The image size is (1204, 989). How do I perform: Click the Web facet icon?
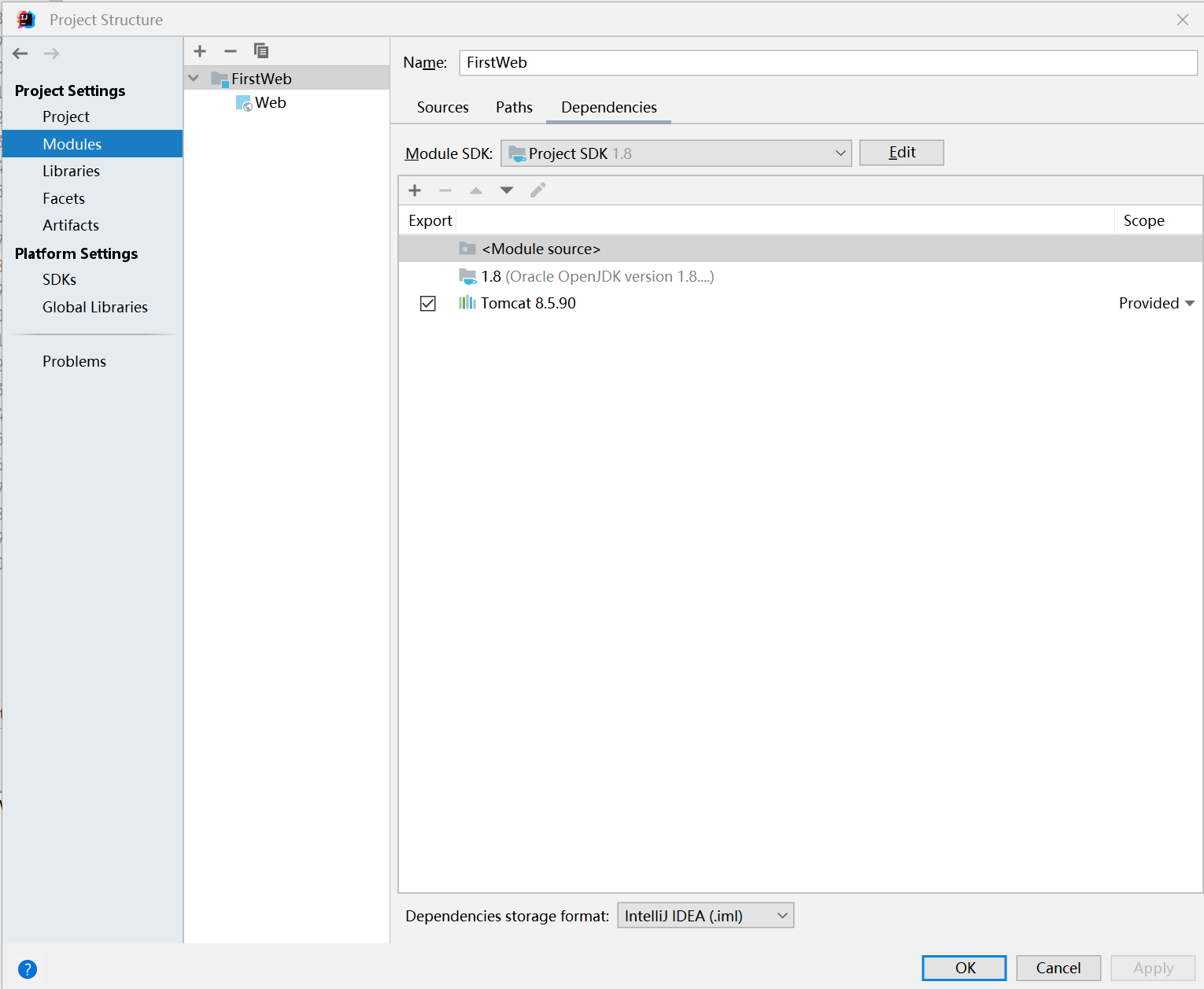click(244, 103)
